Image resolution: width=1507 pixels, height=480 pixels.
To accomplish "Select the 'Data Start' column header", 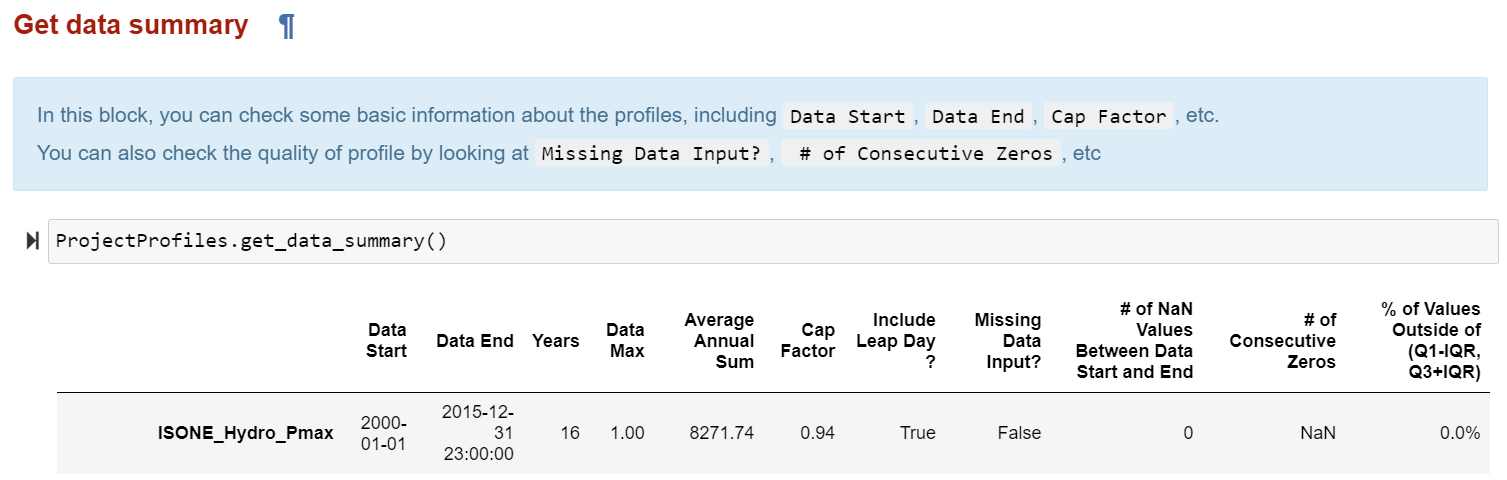I will pos(387,340).
